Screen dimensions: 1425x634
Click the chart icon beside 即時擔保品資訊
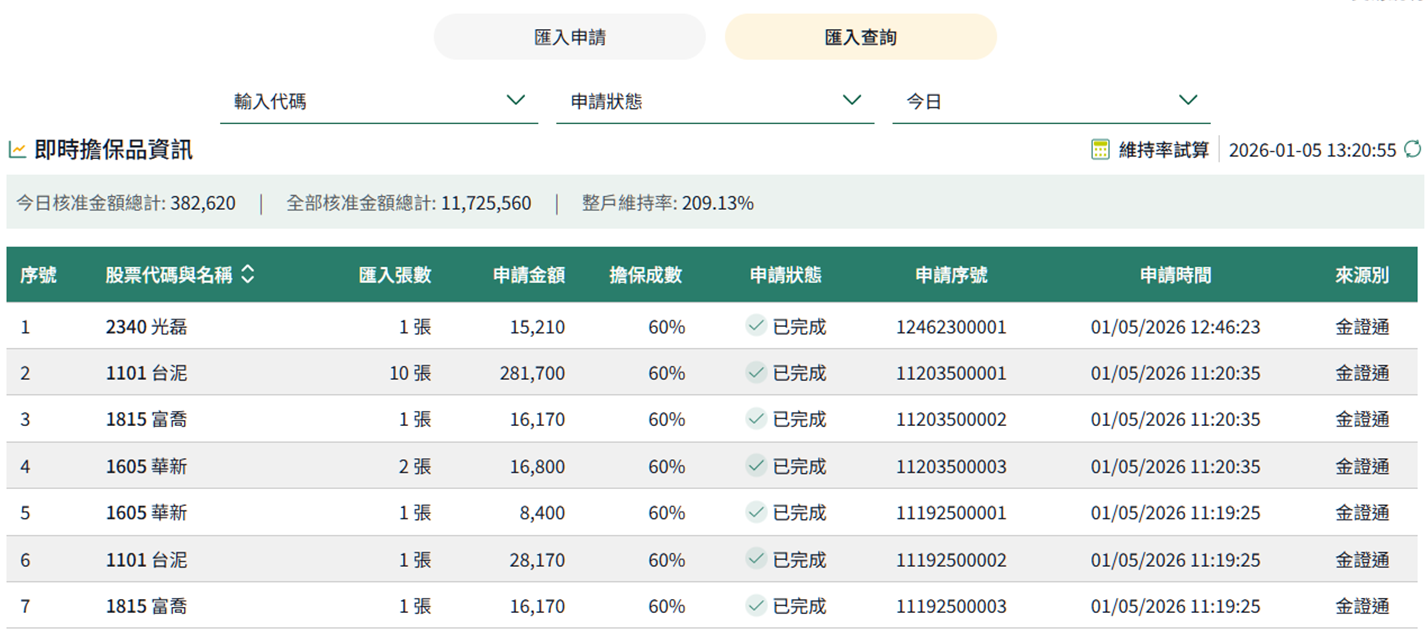pyautogui.click(x=17, y=150)
